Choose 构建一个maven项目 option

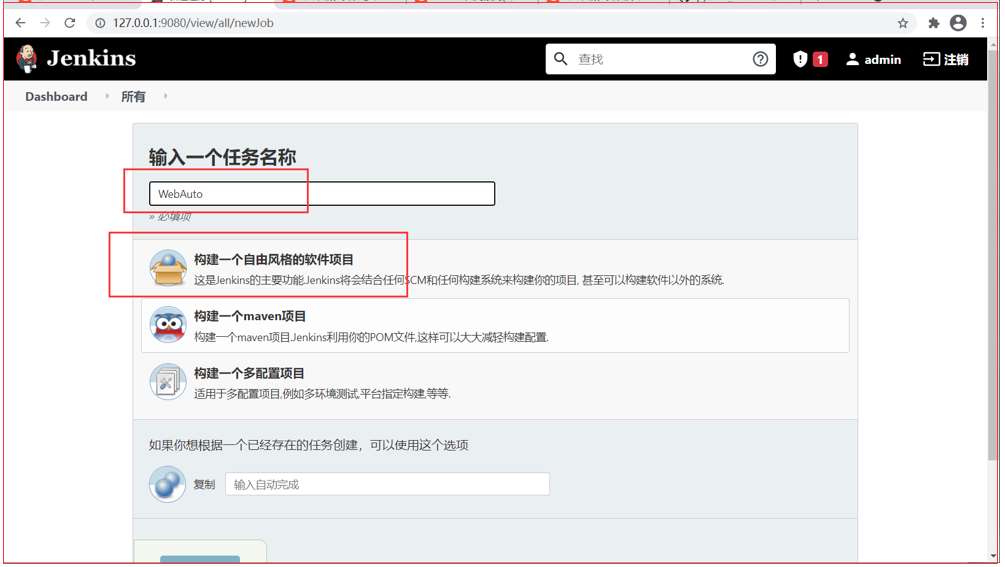[250, 316]
